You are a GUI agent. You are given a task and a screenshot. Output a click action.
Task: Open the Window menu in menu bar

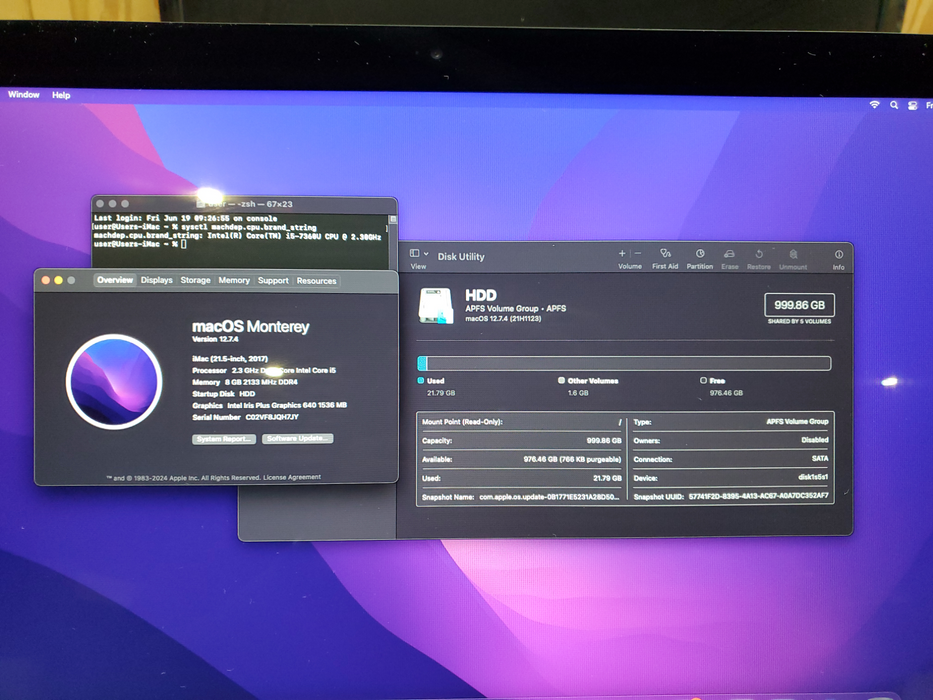[24, 95]
